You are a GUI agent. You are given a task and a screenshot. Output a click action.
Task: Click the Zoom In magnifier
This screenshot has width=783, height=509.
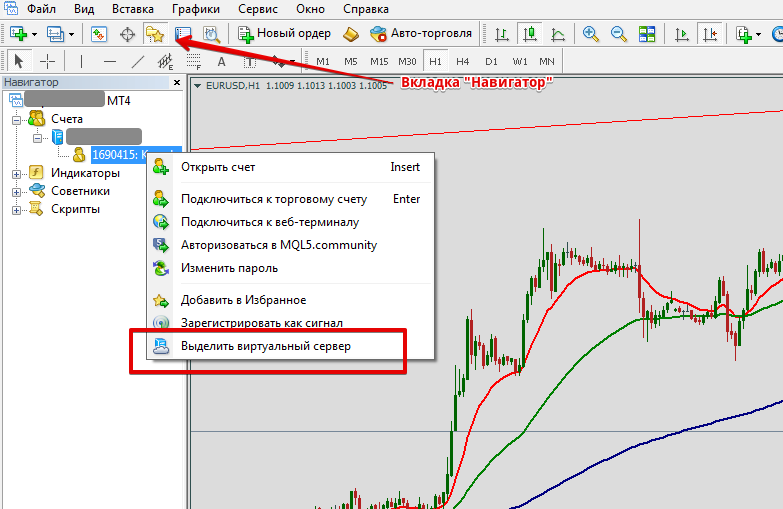(591, 34)
